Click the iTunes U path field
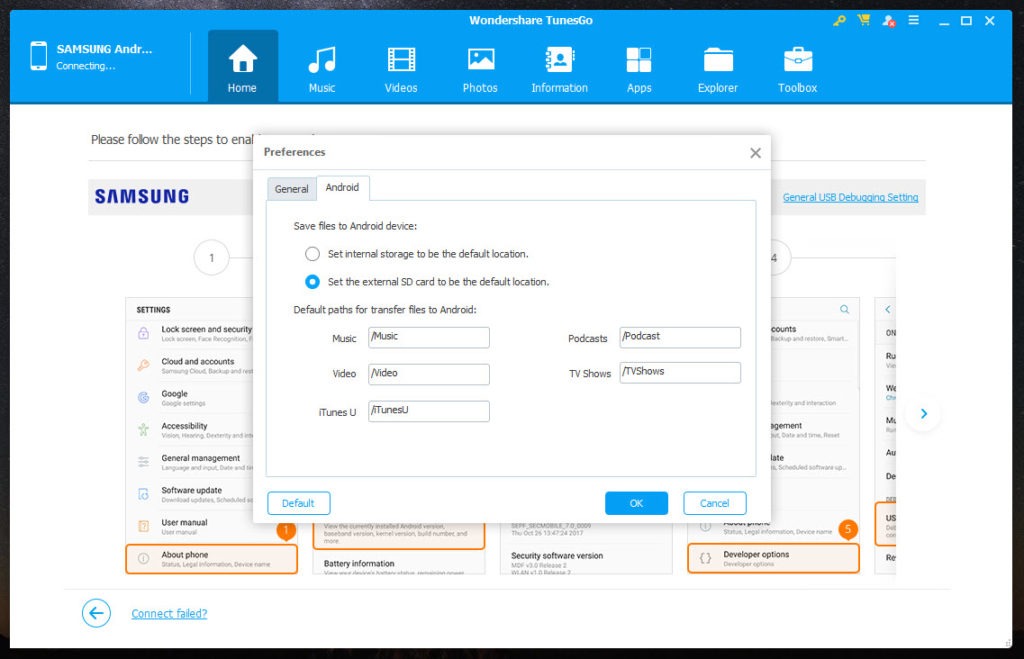Image resolution: width=1024 pixels, height=659 pixels. coord(428,411)
